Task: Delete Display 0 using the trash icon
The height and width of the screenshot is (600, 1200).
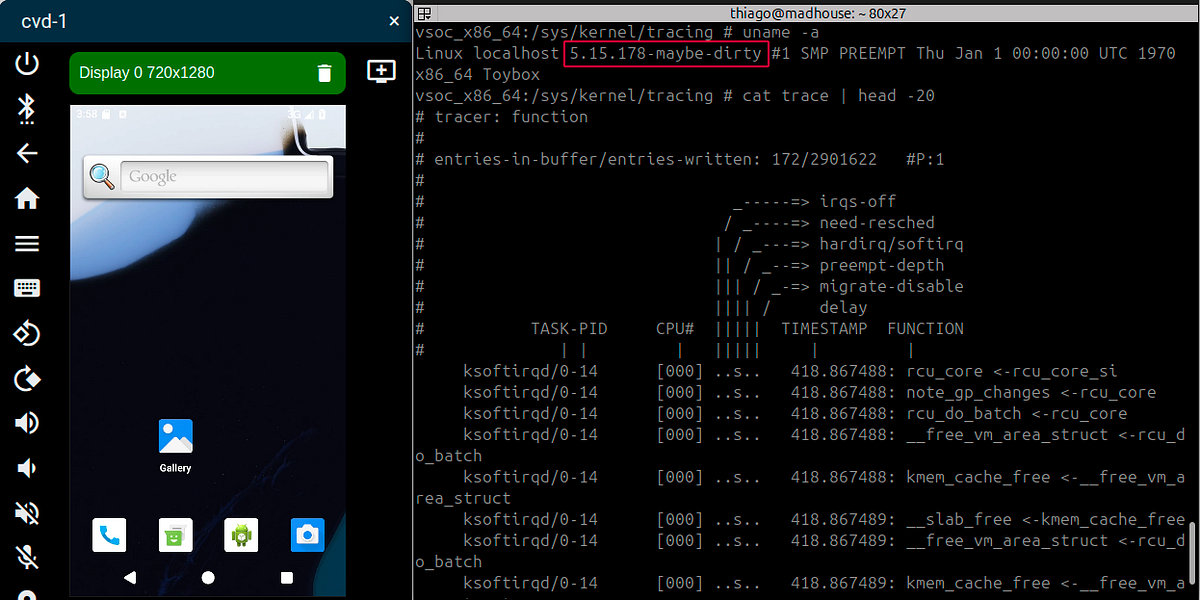Action: 324,71
